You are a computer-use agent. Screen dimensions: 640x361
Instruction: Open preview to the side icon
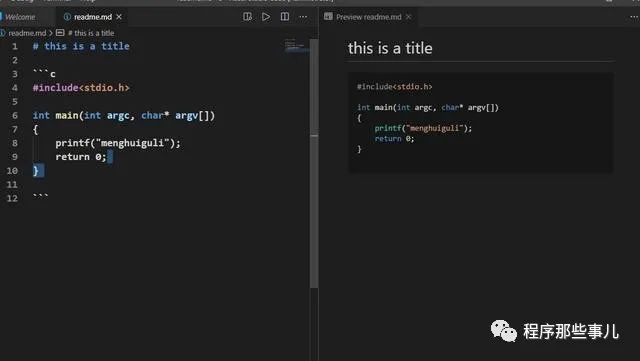[247, 16]
